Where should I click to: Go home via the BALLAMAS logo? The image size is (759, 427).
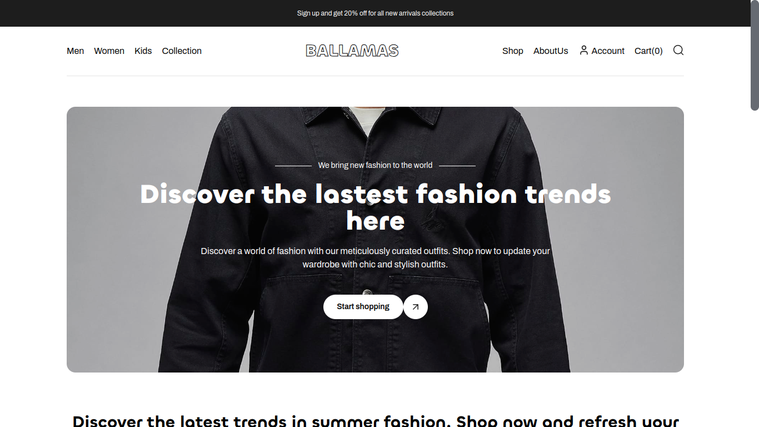352,50
